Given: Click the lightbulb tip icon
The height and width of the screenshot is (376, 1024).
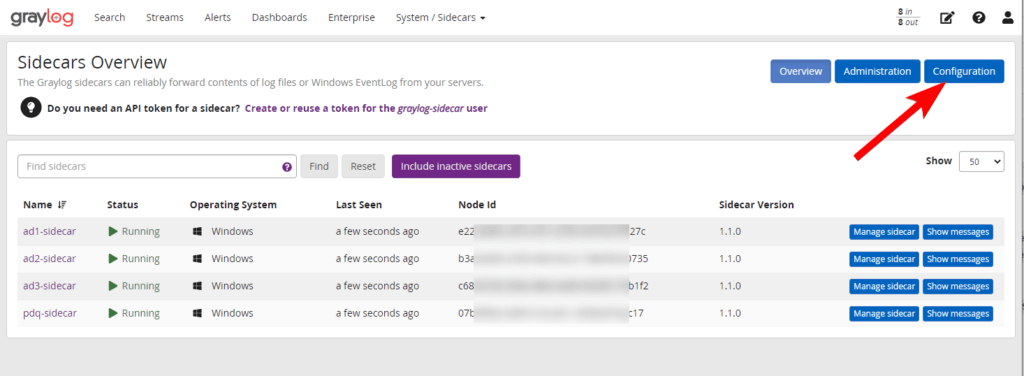Looking at the screenshot, I should 31,108.
